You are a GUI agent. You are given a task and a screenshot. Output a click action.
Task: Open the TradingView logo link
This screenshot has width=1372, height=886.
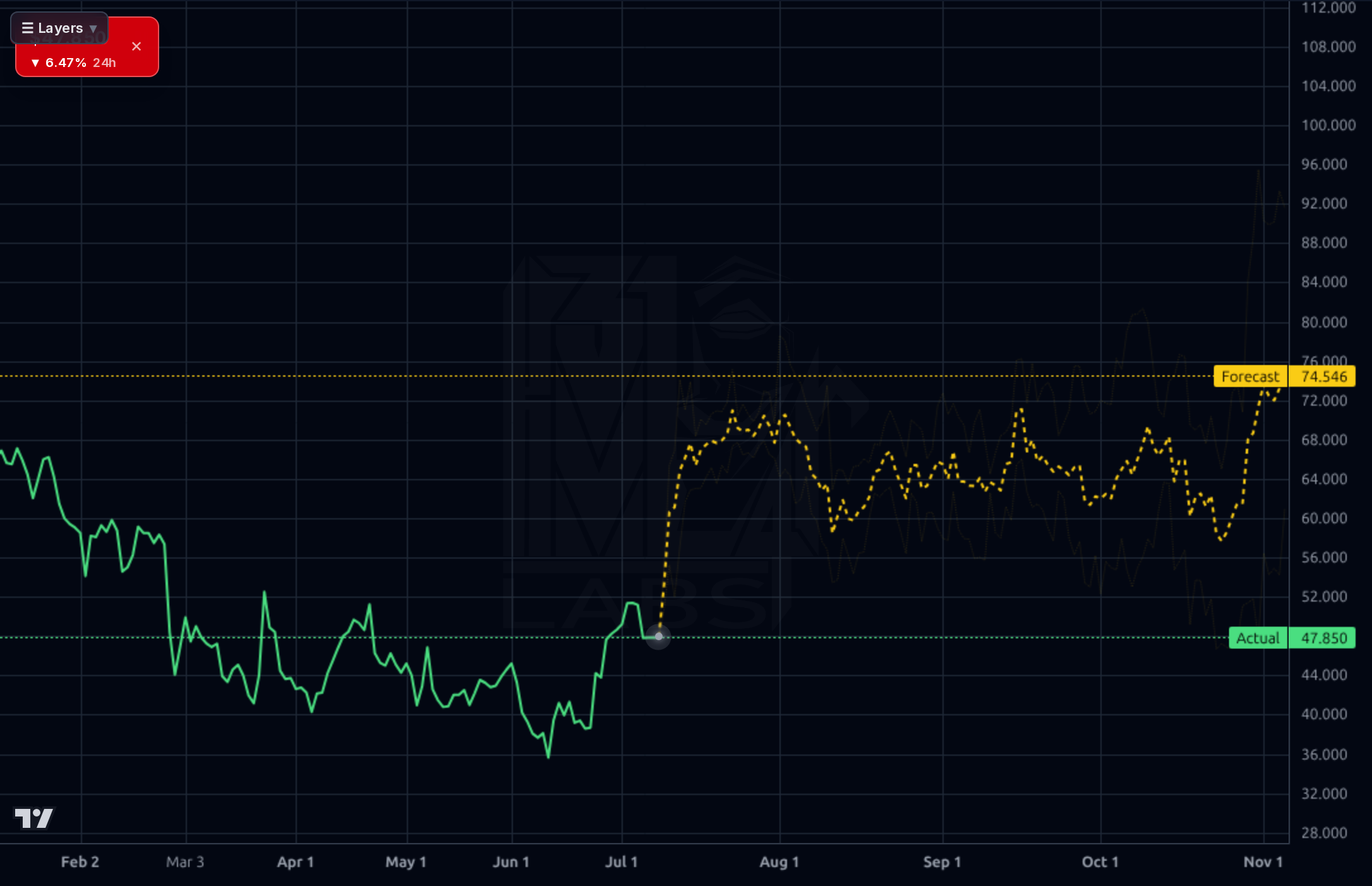35,818
